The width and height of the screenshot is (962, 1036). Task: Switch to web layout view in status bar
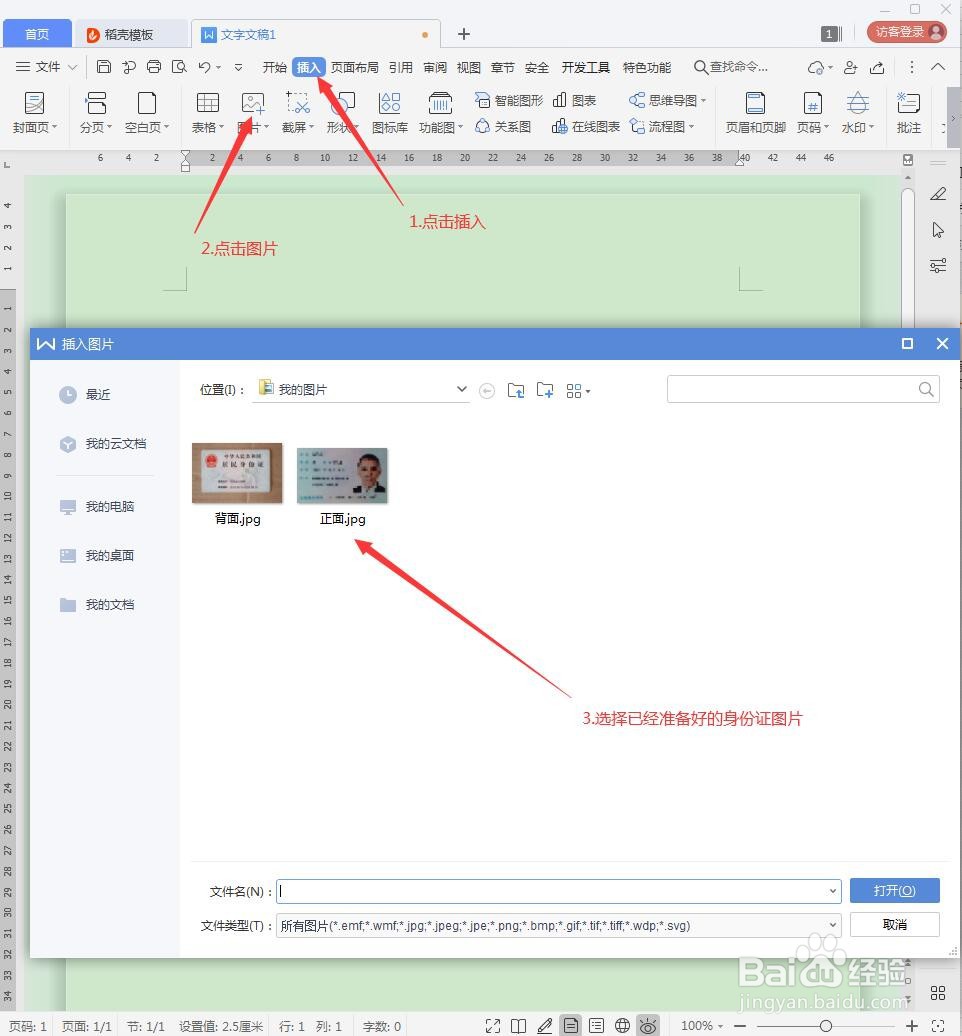point(622,1025)
